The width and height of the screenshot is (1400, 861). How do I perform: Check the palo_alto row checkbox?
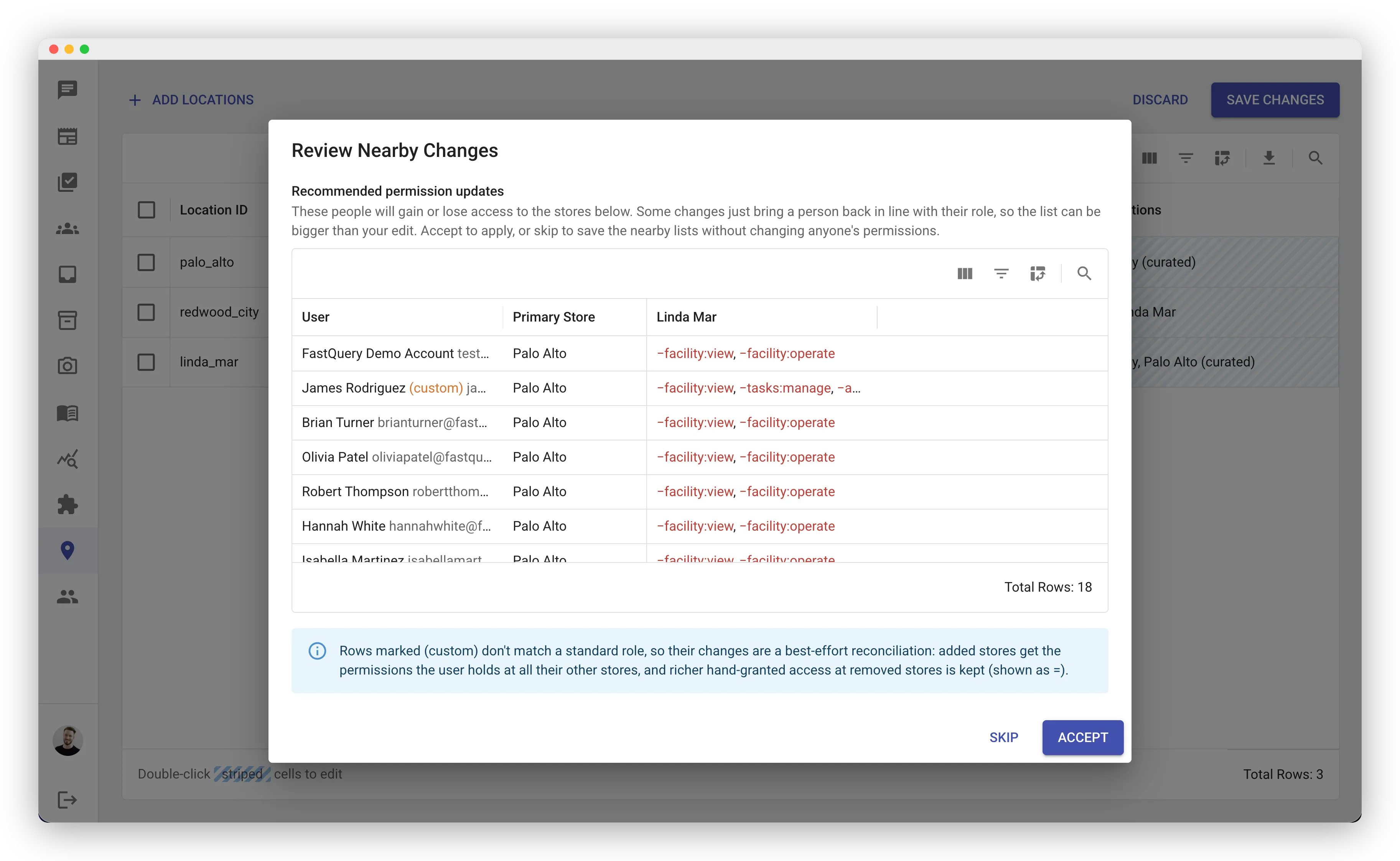pos(146,262)
